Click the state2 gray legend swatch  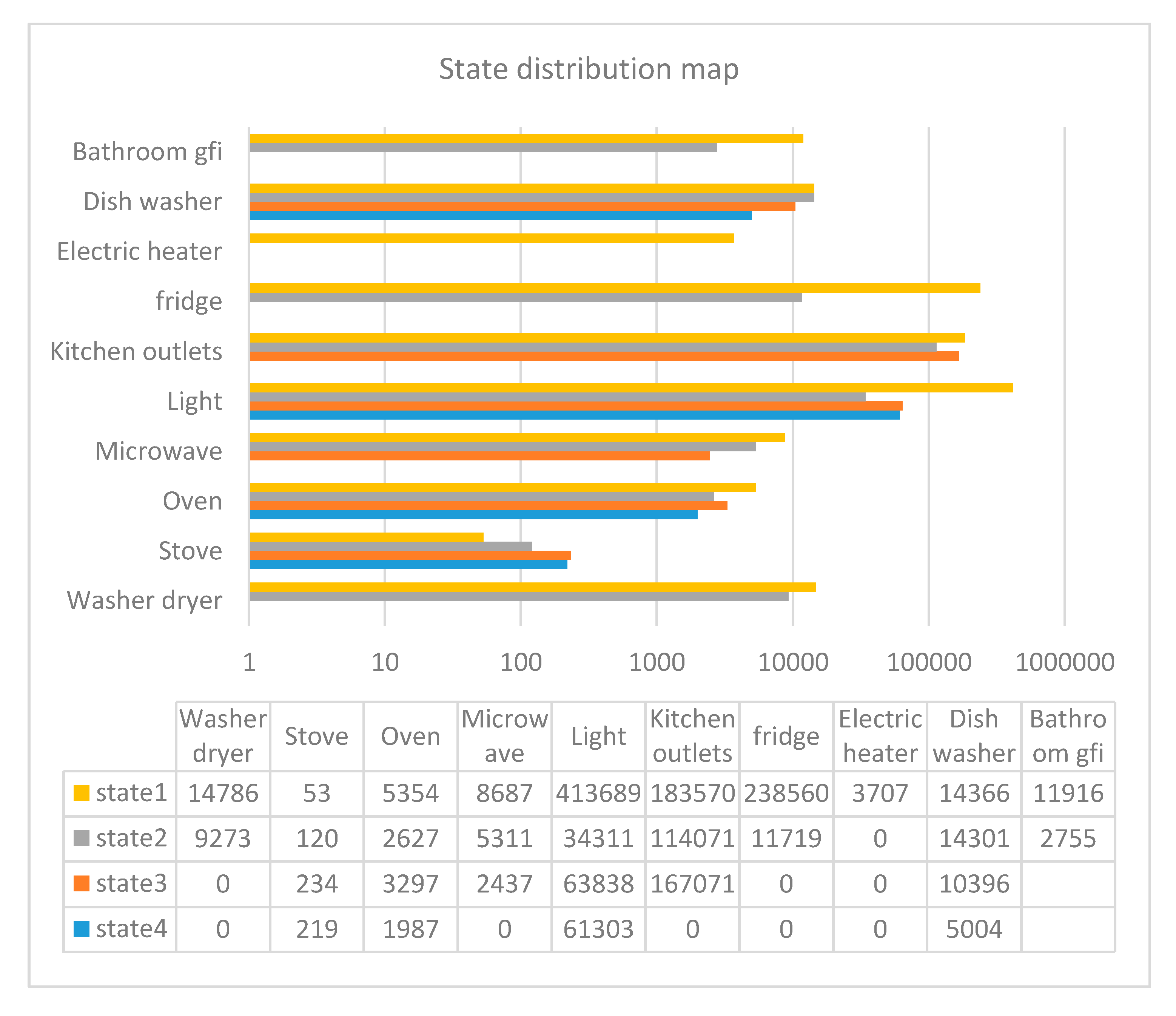82,838
